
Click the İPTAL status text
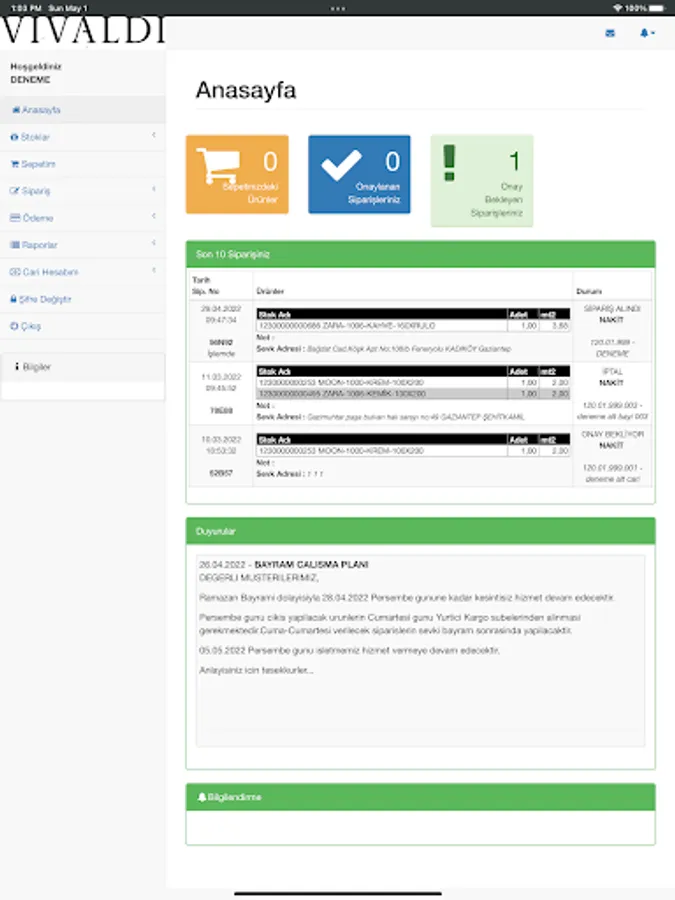point(612,371)
